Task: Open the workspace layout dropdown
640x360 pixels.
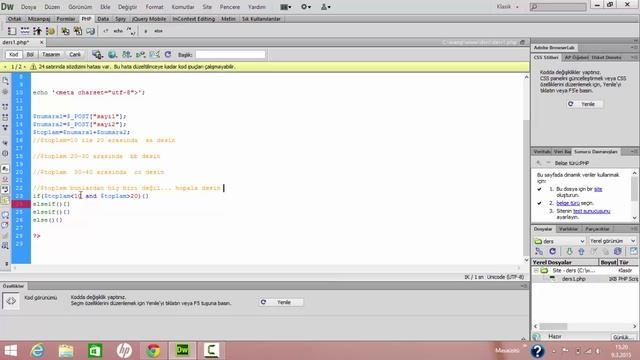Action: 286,7
